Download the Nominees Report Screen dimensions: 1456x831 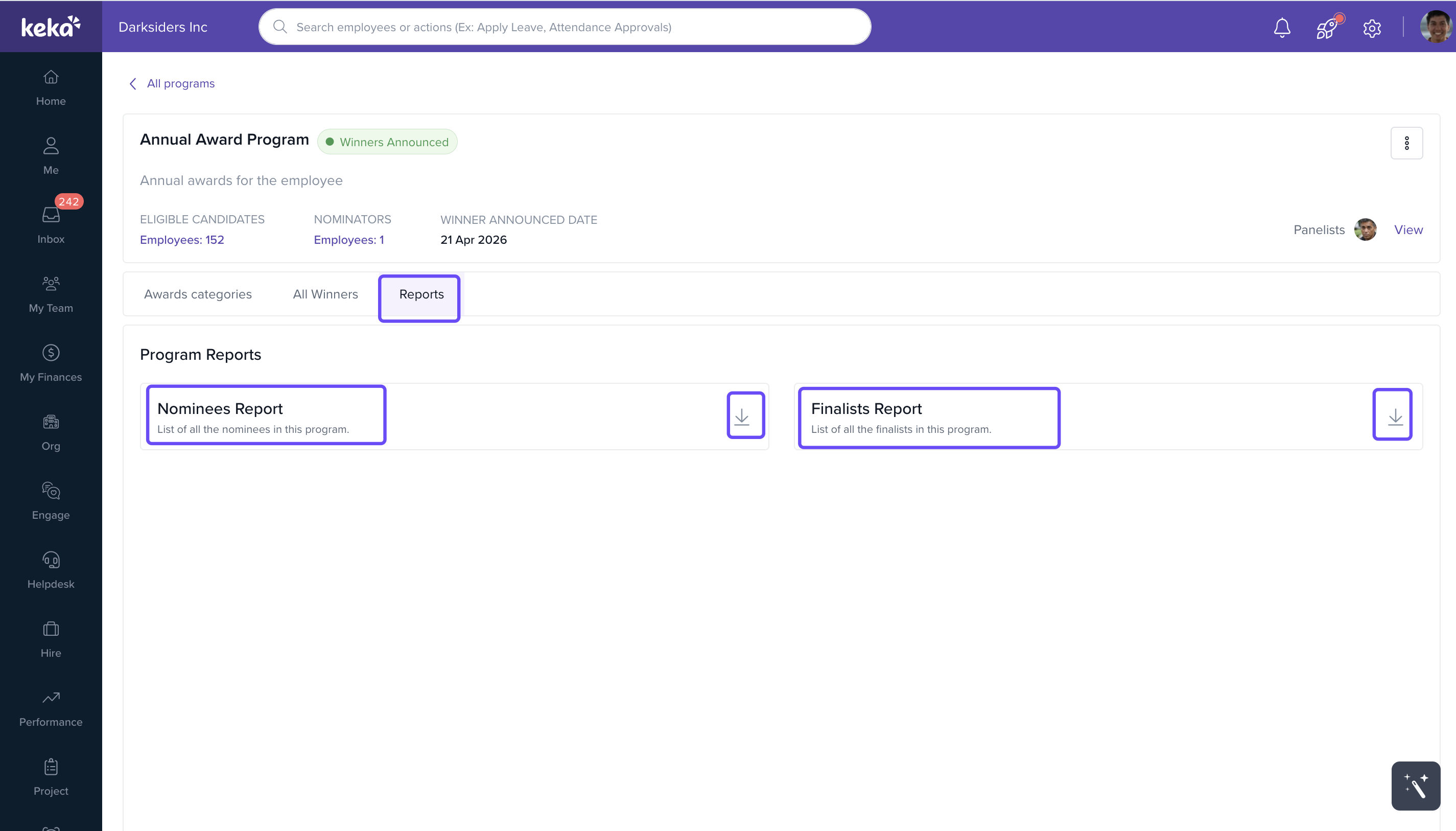tap(744, 416)
